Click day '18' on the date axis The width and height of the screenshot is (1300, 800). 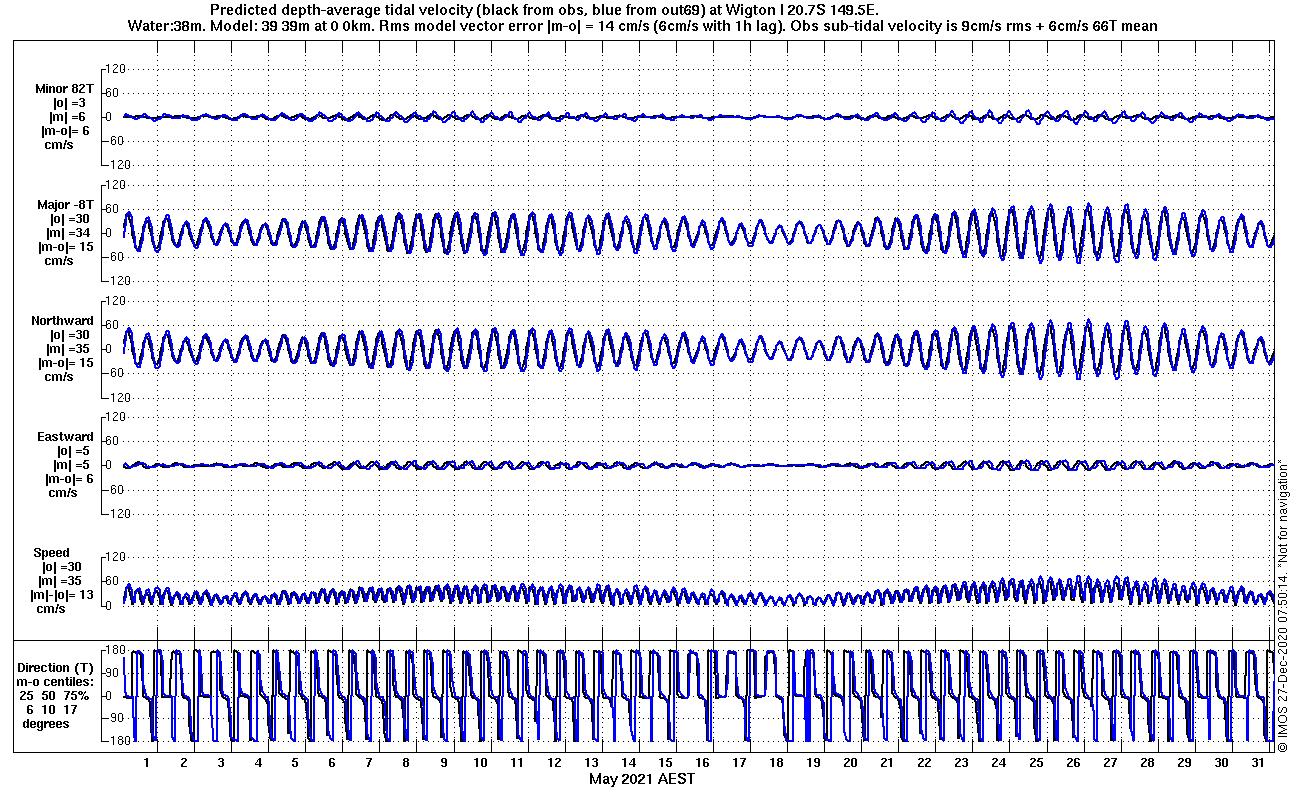(x=776, y=763)
